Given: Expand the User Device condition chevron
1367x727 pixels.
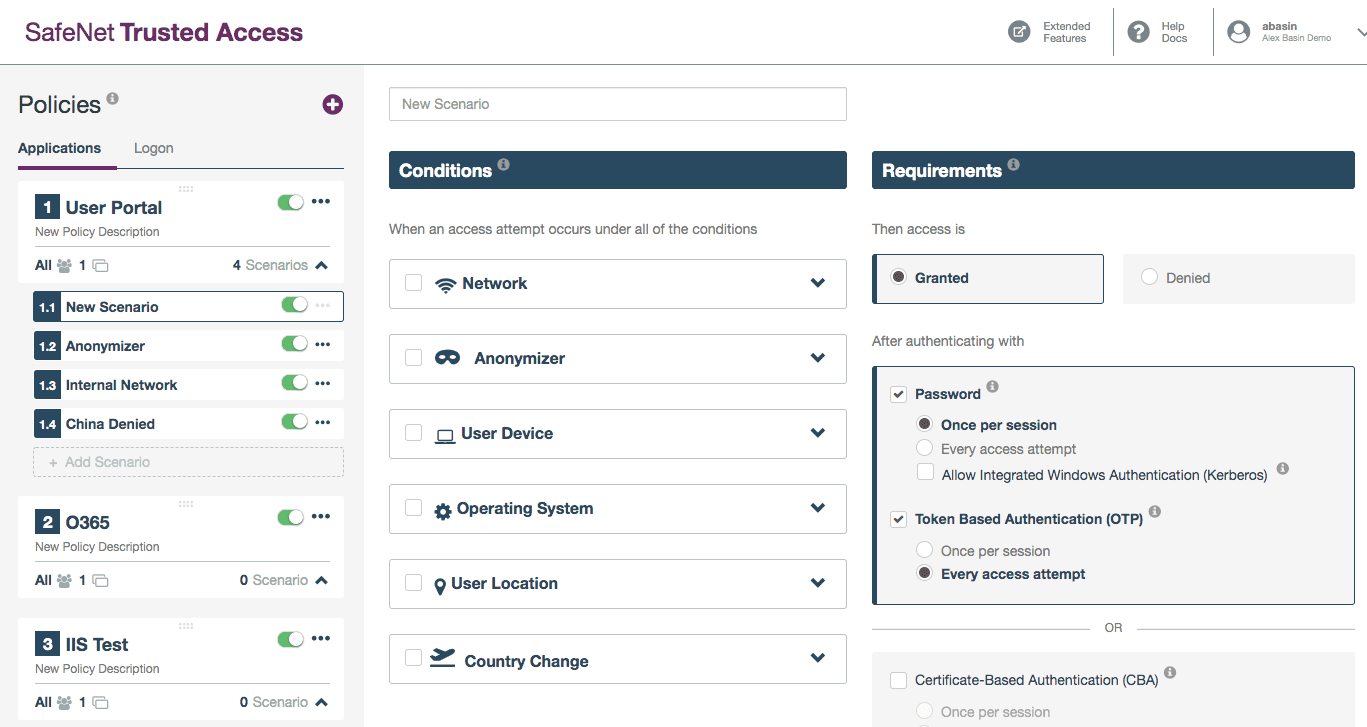Looking at the screenshot, I should [818, 433].
